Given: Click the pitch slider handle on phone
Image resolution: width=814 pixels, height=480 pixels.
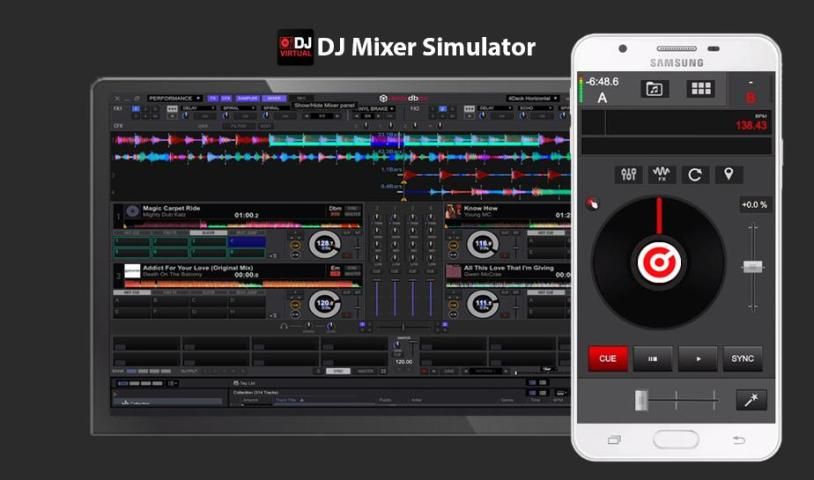Looking at the screenshot, I should pos(752,266).
